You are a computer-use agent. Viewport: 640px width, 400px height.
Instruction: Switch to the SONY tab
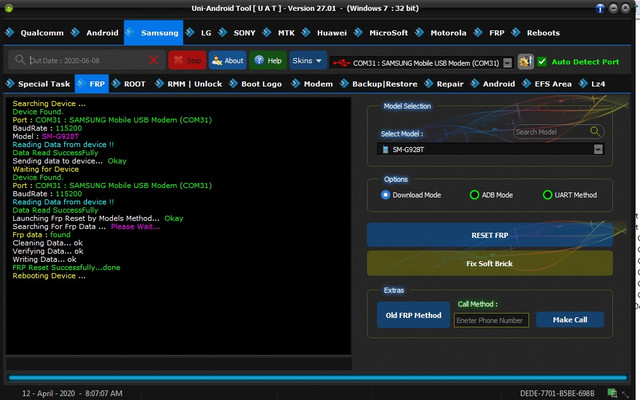click(x=238, y=33)
